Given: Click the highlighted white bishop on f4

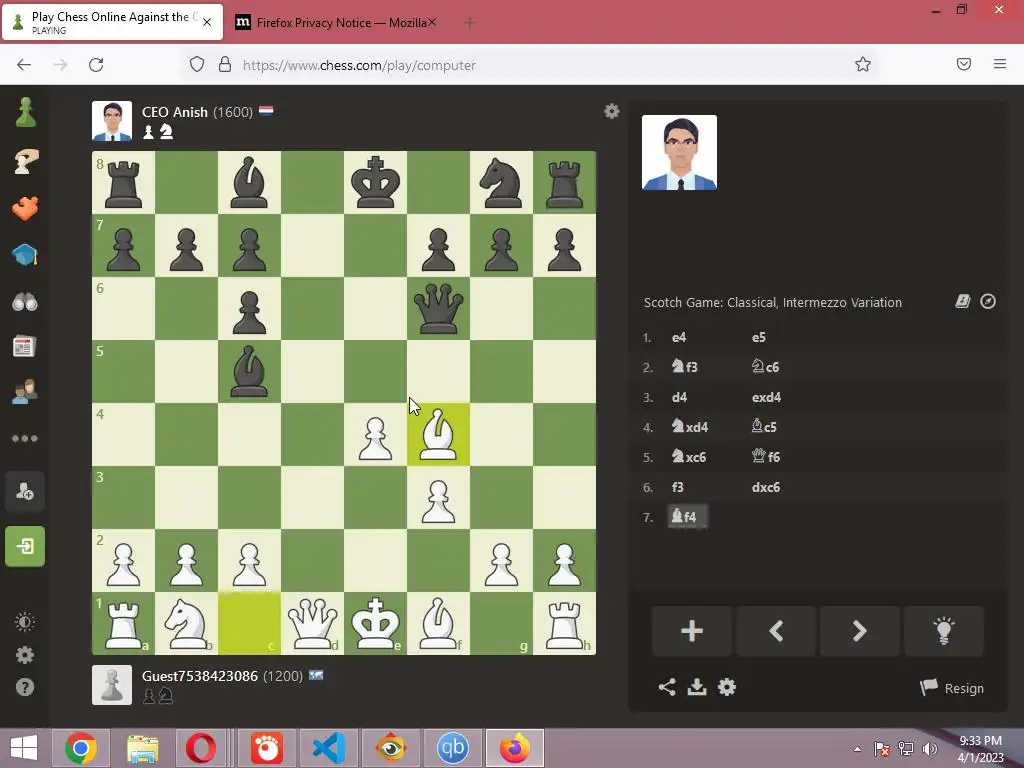Looking at the screenshot, I should [x=438, y=434].
